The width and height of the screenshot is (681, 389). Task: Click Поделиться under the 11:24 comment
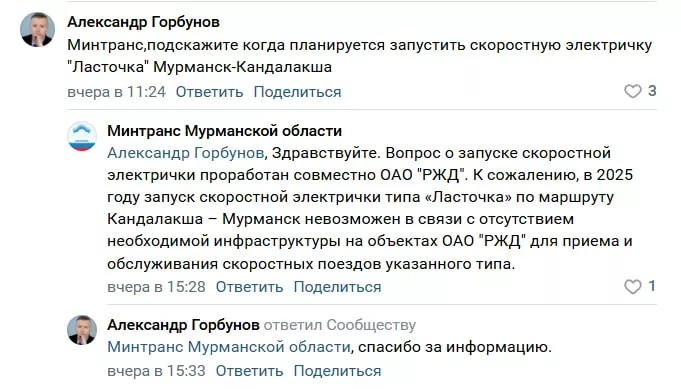(x=298, y=92)
